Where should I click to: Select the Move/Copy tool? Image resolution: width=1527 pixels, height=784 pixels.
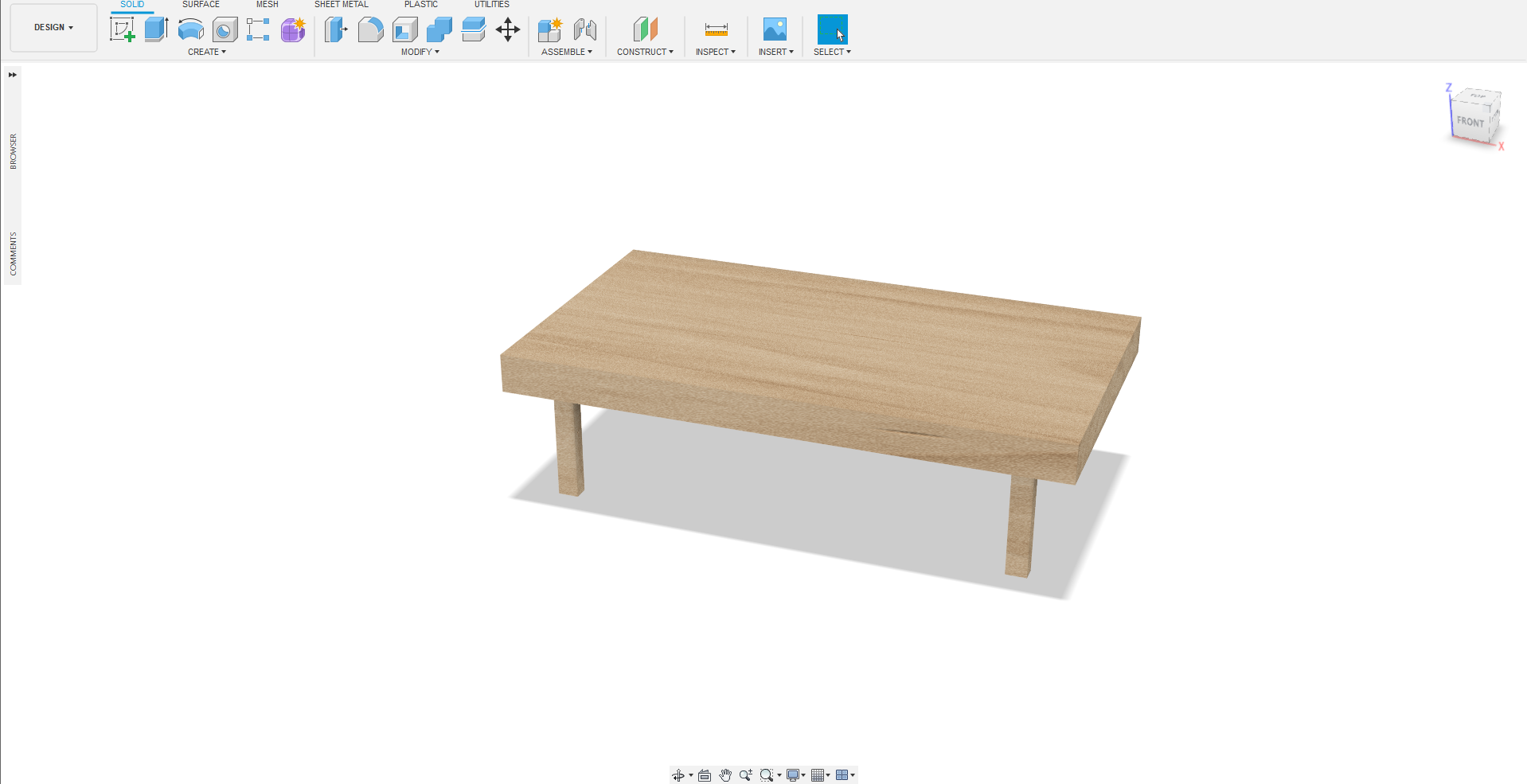[x=507, y=29]
